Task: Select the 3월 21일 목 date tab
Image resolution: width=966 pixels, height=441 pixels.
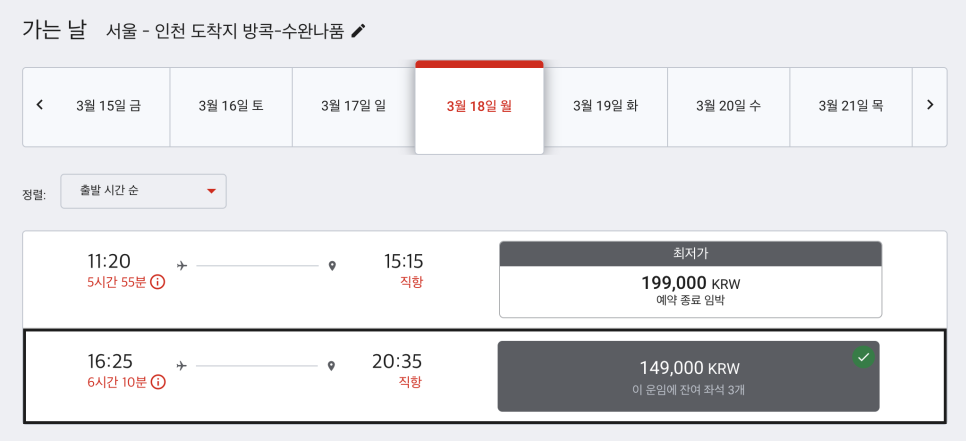Action: (851, 106)
